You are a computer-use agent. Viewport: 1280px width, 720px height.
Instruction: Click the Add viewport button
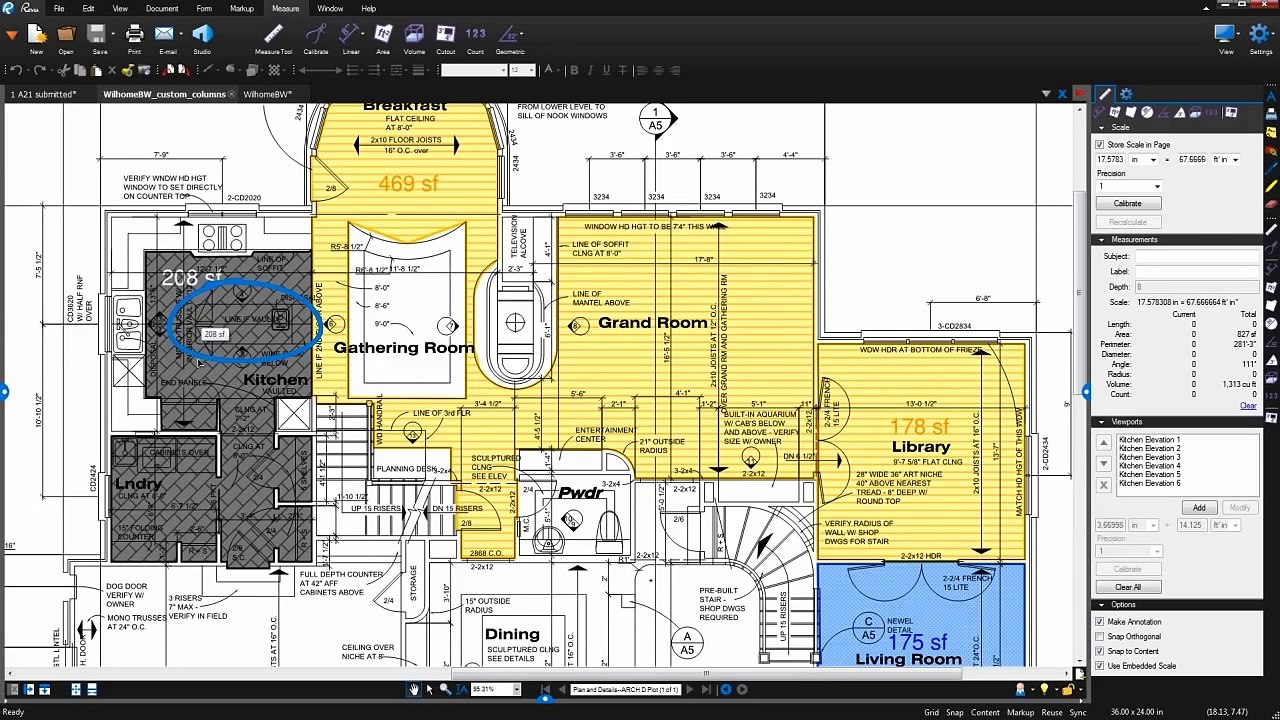1199,508
